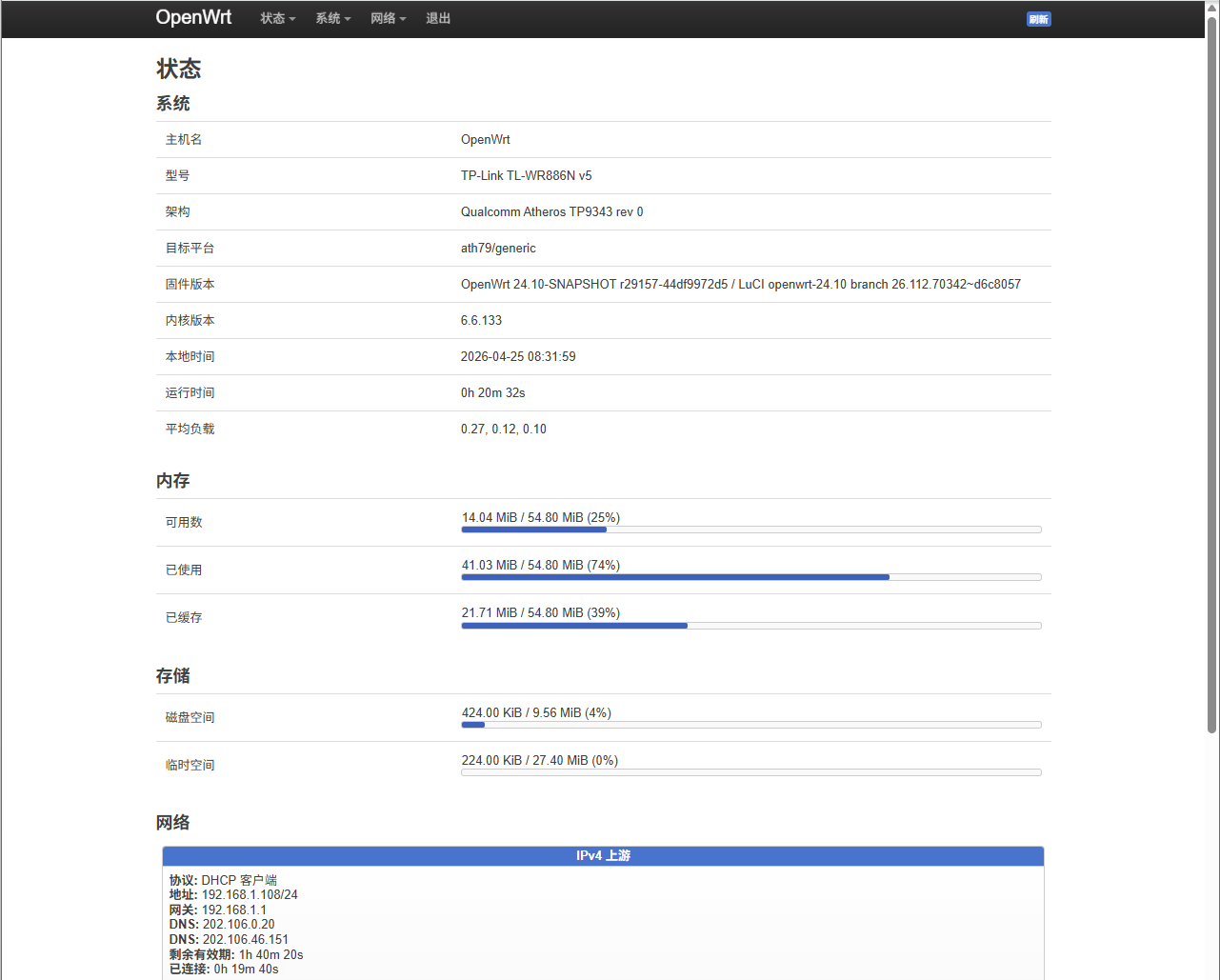Click the 已使用 memory progress bar
The image size is (1220, 980).
[x=751, y=577]
